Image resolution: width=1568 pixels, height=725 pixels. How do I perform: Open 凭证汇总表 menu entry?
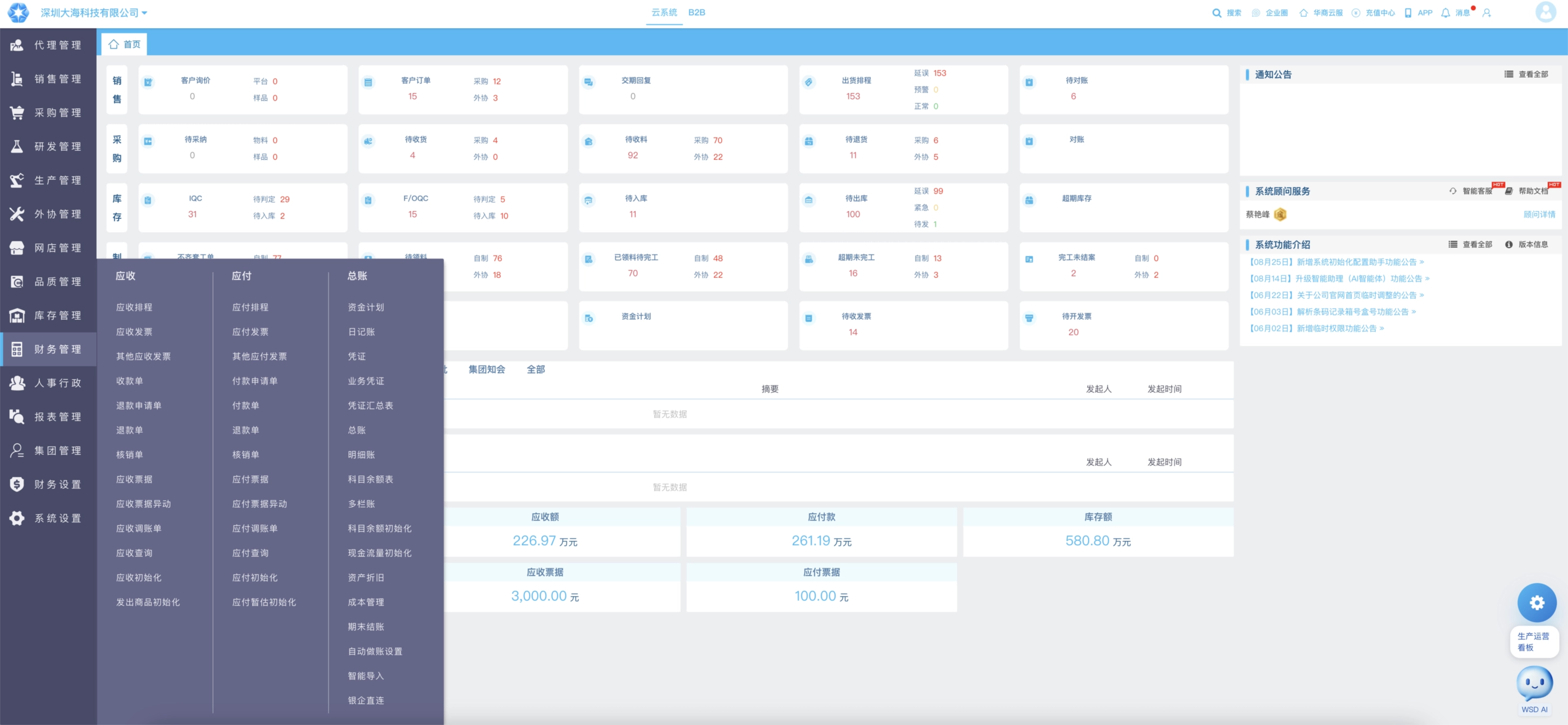(370, 405)
